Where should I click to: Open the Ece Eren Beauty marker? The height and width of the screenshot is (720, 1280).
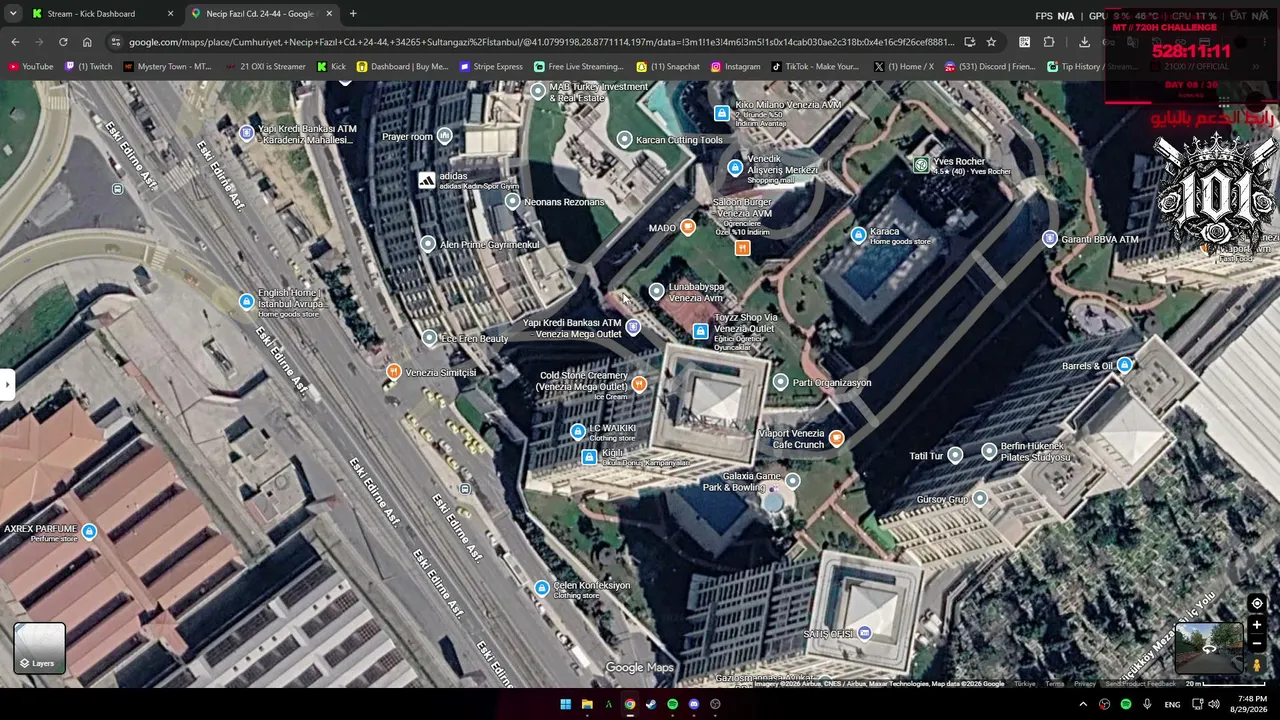[429, 338]
